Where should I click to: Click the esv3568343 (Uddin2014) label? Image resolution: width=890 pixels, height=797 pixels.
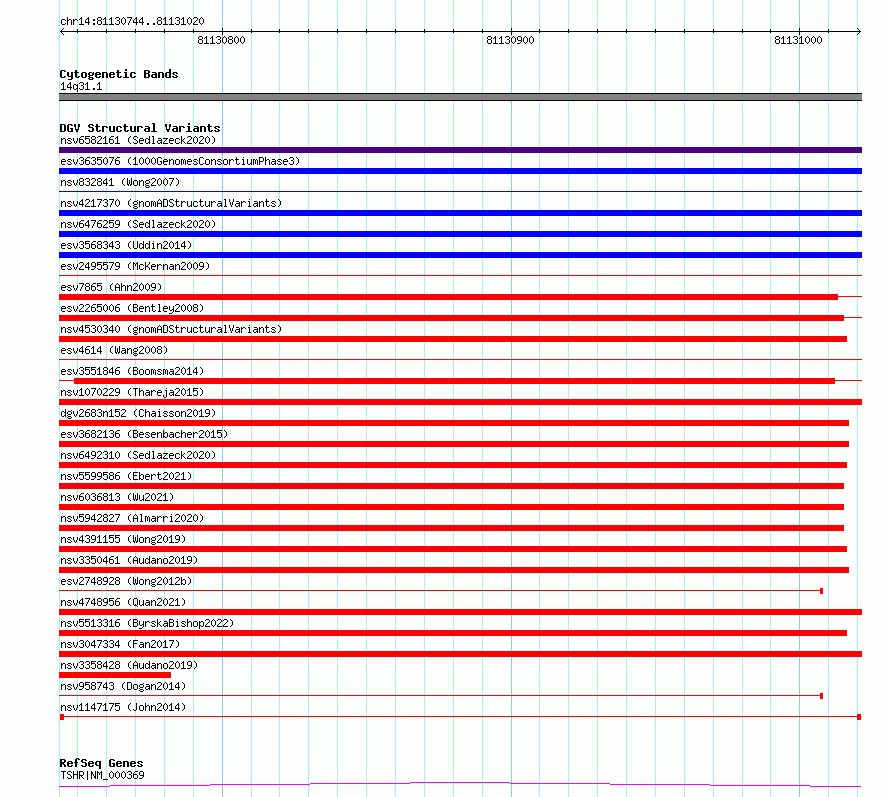(x=126, y=245)
